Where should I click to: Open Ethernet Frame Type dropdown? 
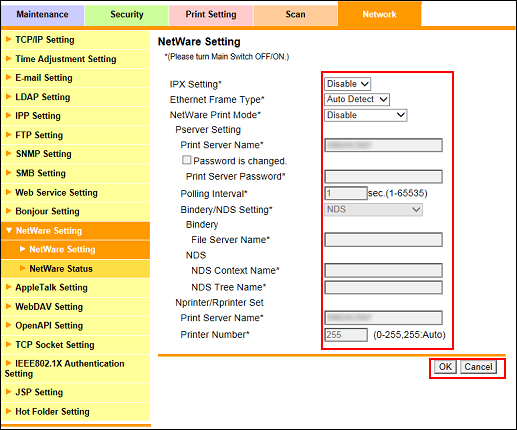point(357,99)
